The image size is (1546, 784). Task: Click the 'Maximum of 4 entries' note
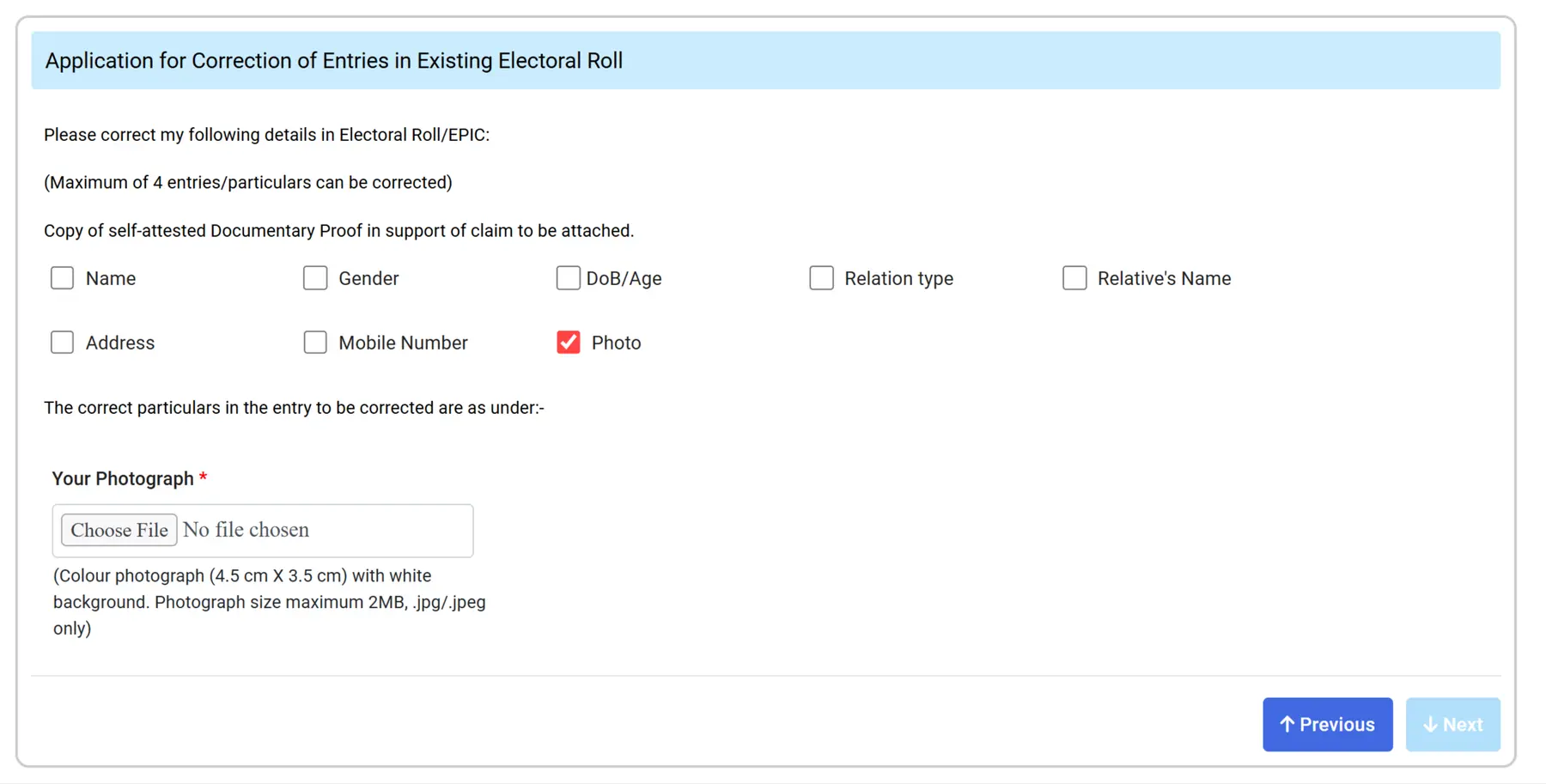coord(248,183)
